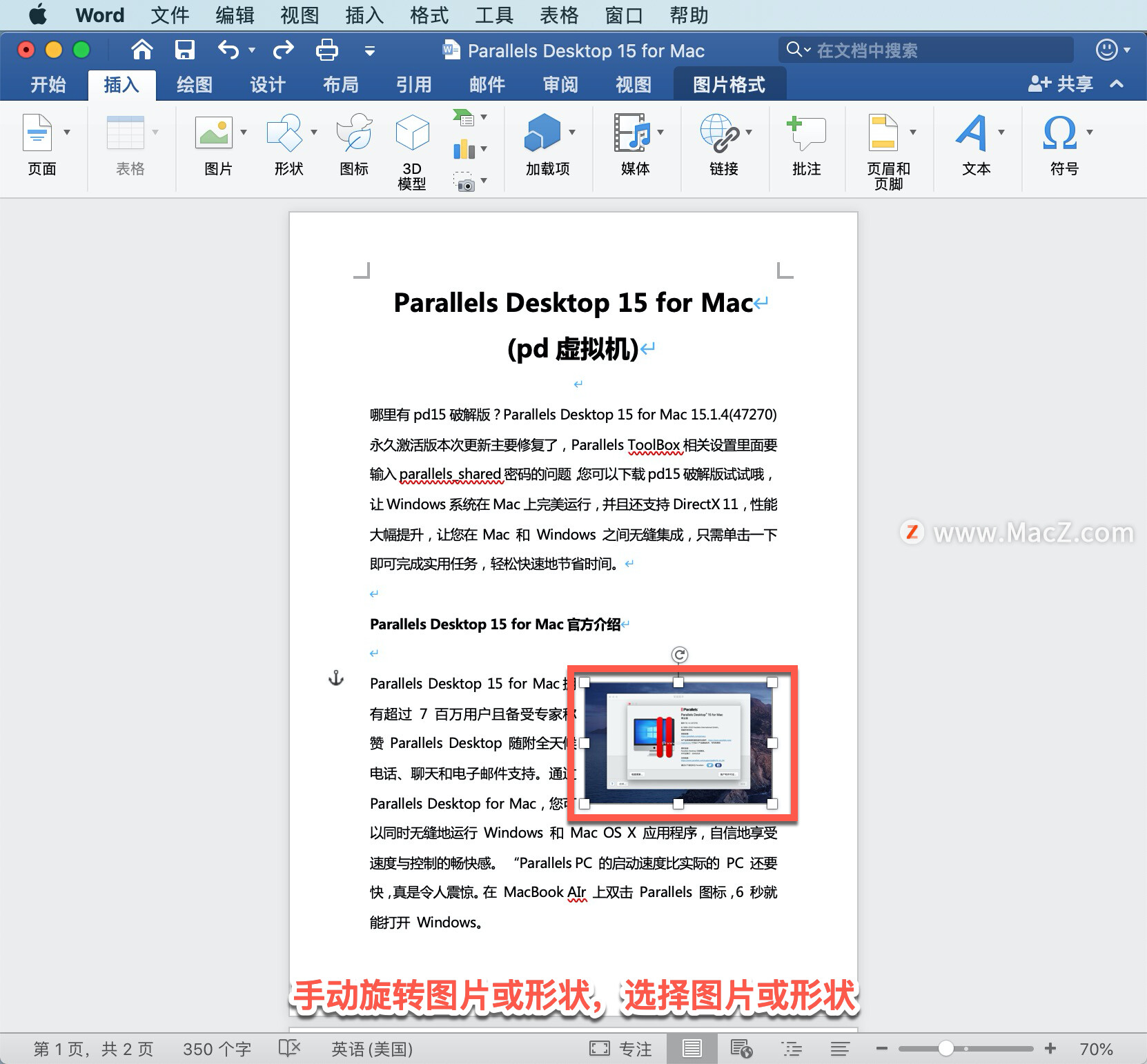This screenshot has width=1147, height=1064.
Task: Click the Home icon in title bar
Action: point(142,50)
